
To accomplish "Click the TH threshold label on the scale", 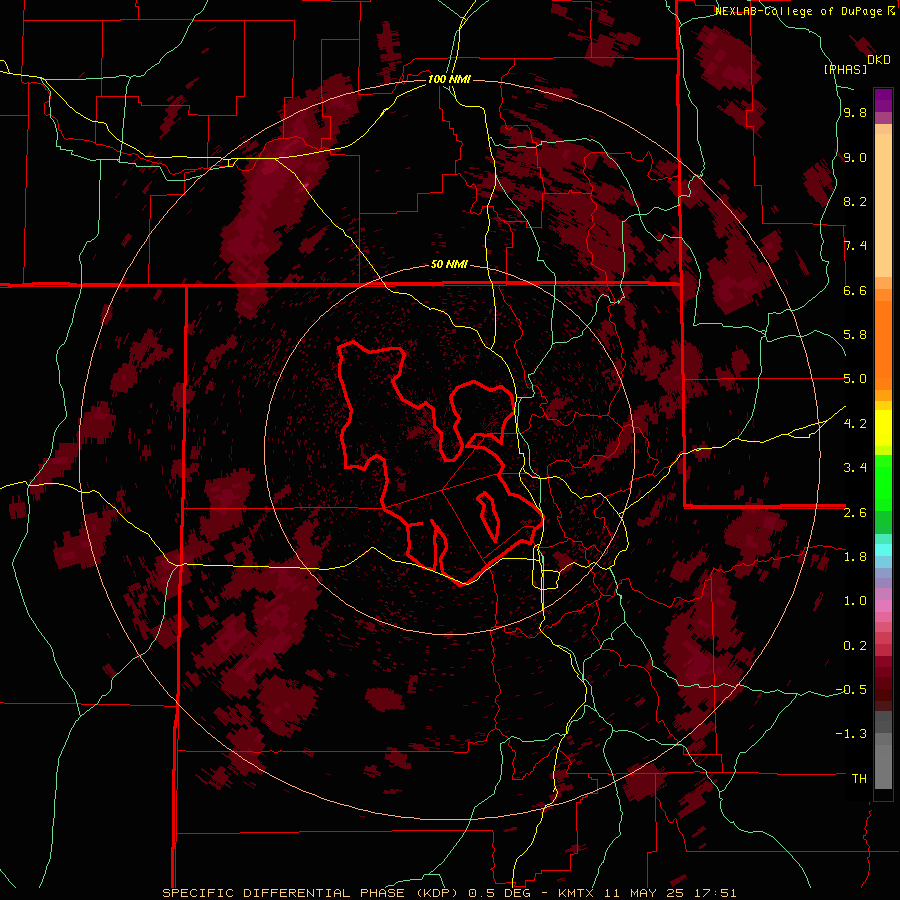I will click(x=859, y=779).
